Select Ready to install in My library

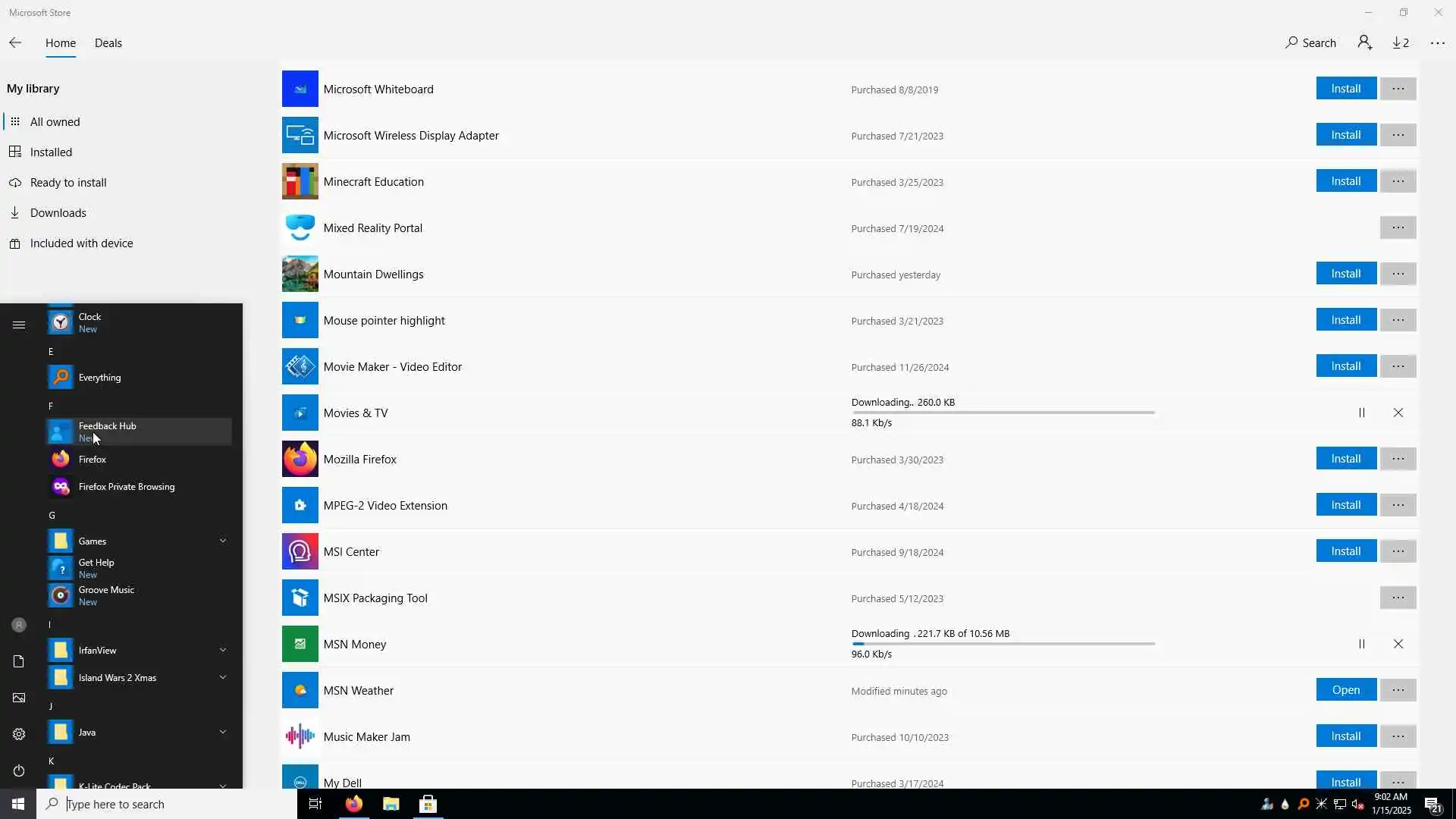tap(68, 183)
